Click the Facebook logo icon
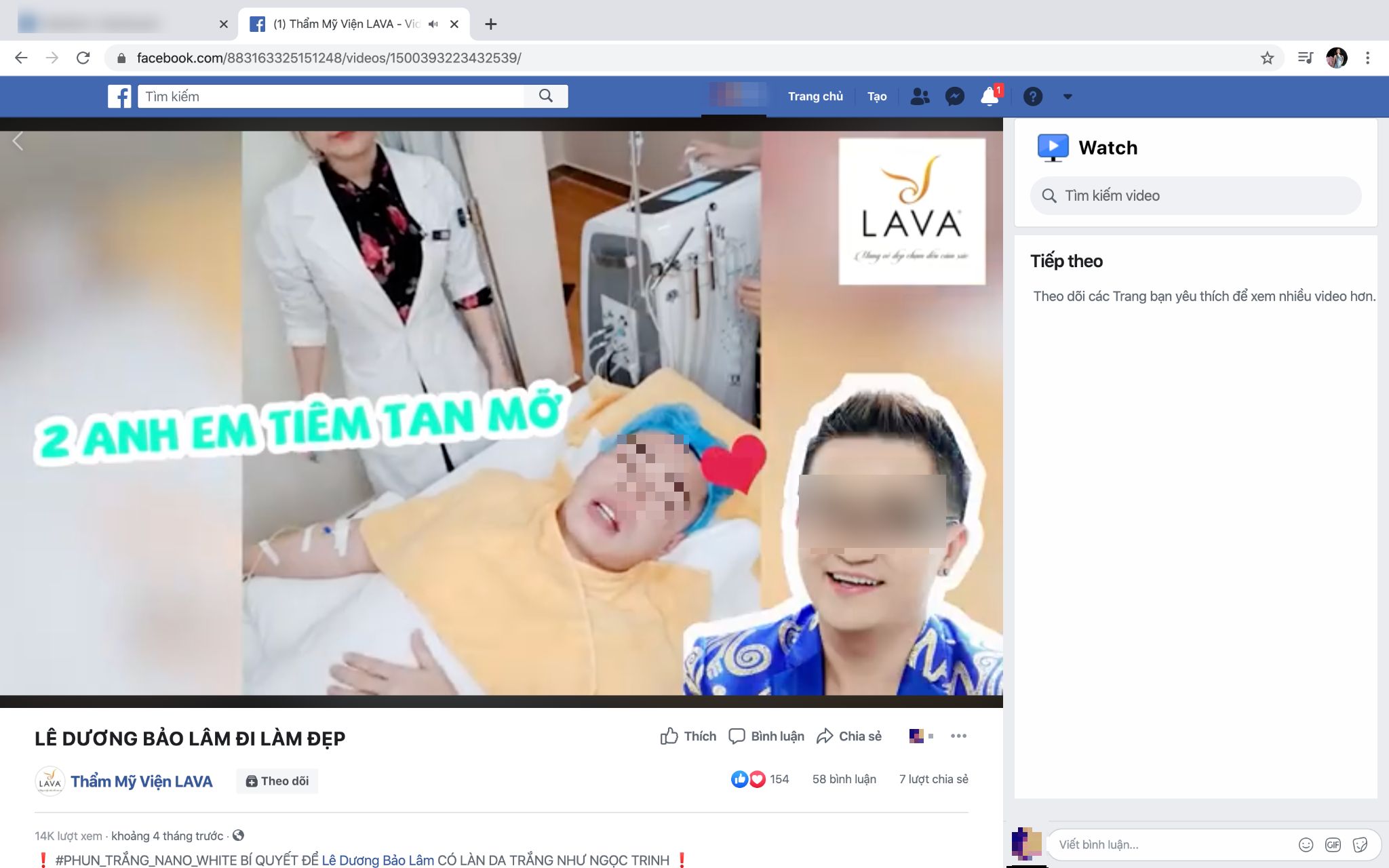 pyautogui.click(x=119, y=96)
